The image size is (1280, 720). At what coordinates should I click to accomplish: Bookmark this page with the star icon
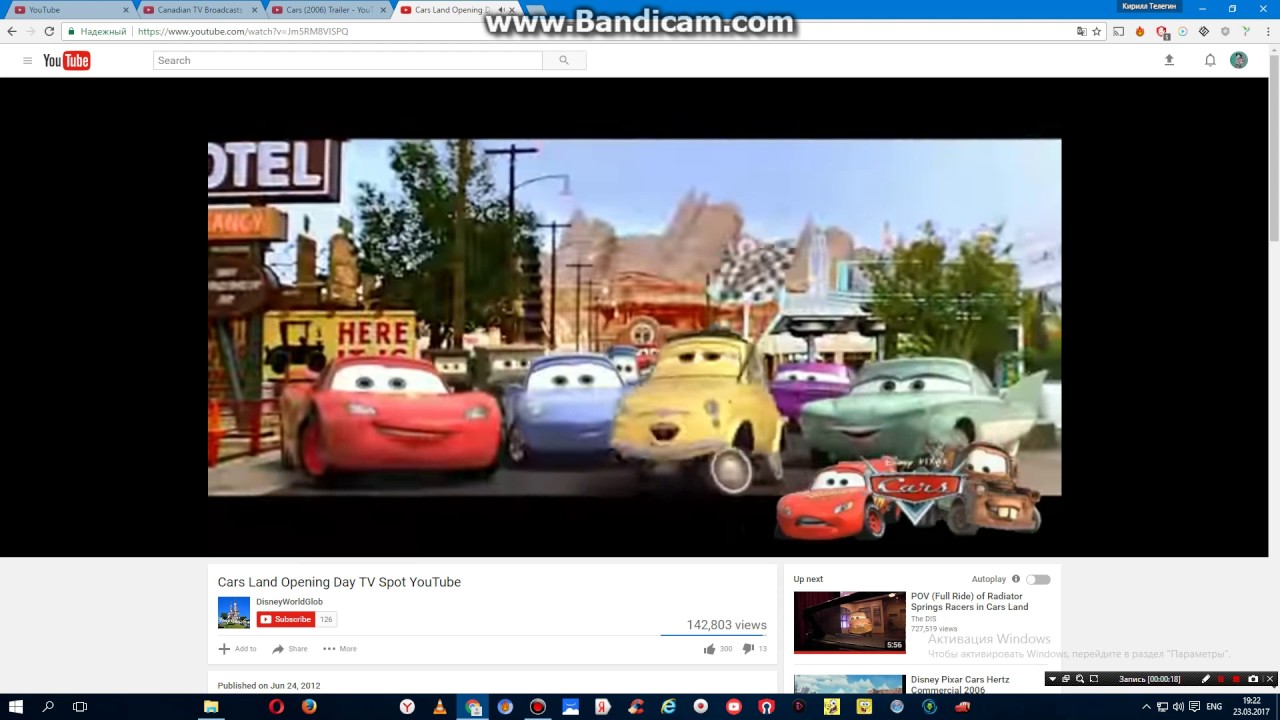click(x=1097, y=31)
